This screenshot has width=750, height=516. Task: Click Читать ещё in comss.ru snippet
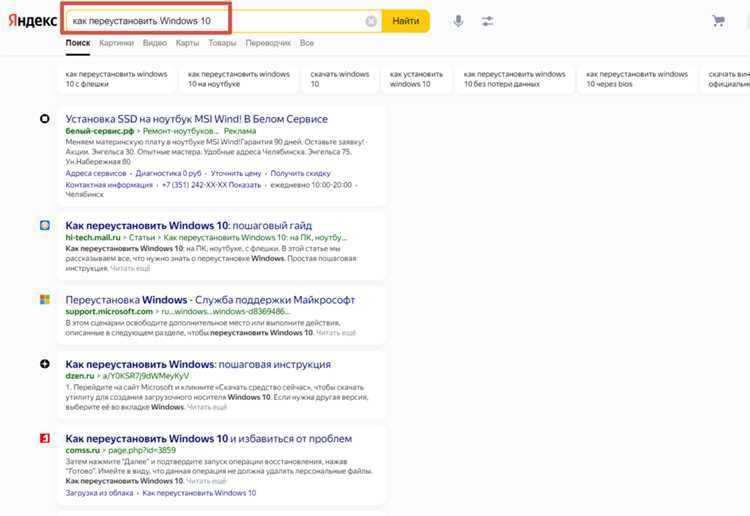206,481
